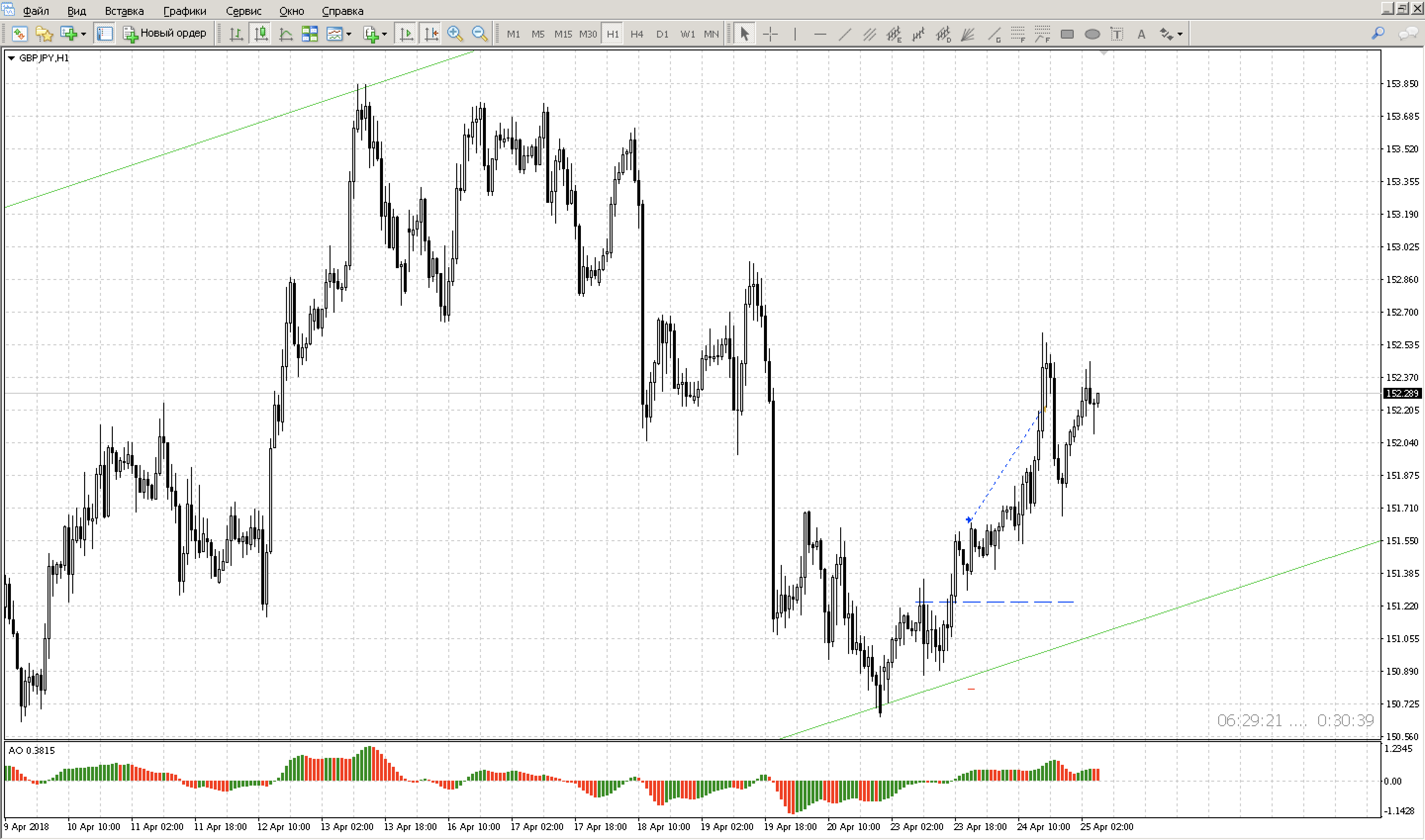Select the horizontal line drawing tool
Screen dimensions: 1425x840
pyautogui.click(x=820, y=34)
